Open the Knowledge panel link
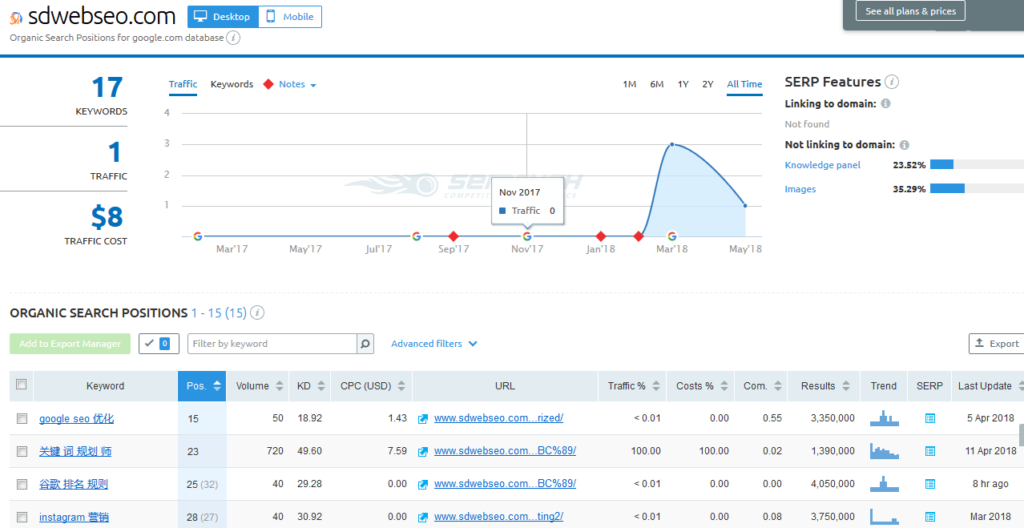The image size is (1024, 528). [x=822, y=165]
